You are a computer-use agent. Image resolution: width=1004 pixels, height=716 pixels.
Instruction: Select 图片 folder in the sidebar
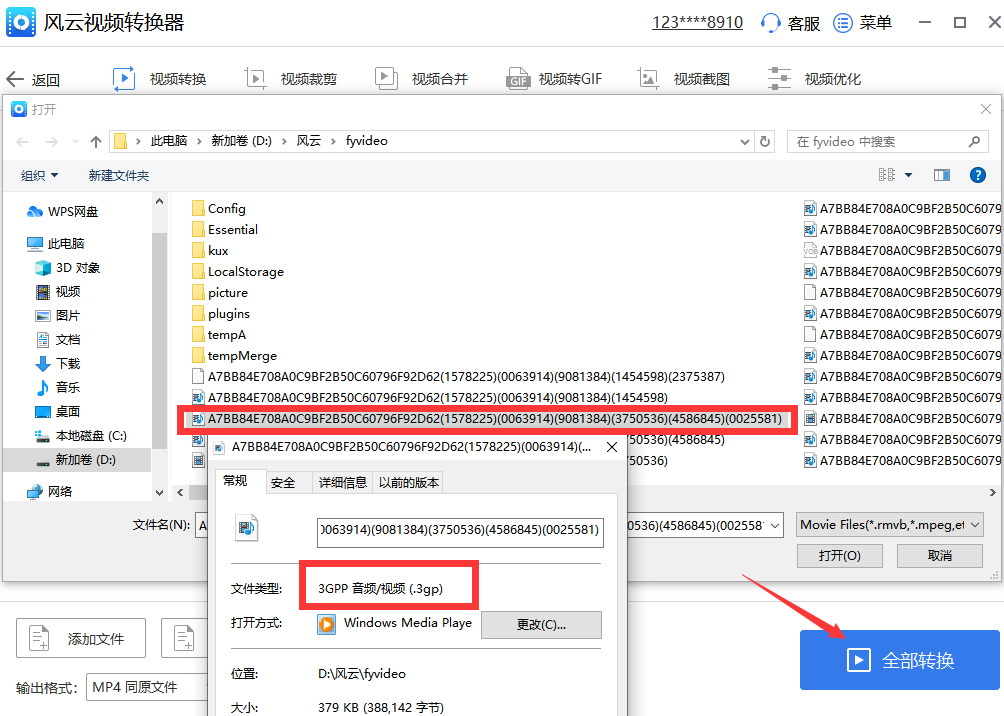pos(58,316)
